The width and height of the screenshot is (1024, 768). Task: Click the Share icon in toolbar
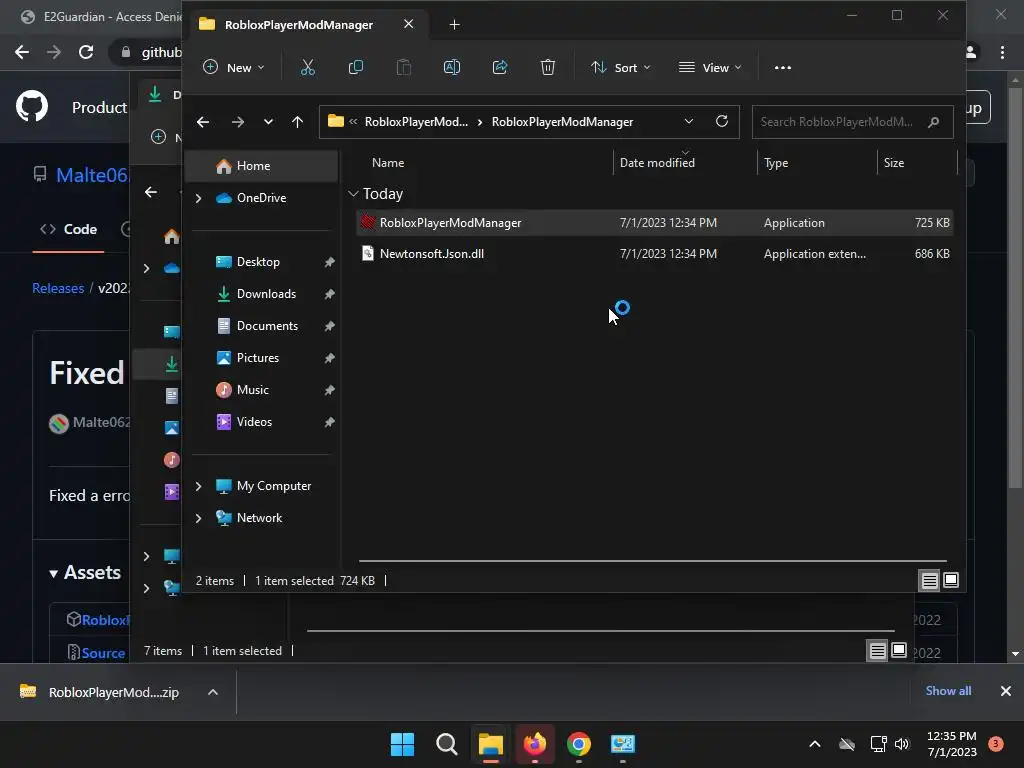[500, 67]
